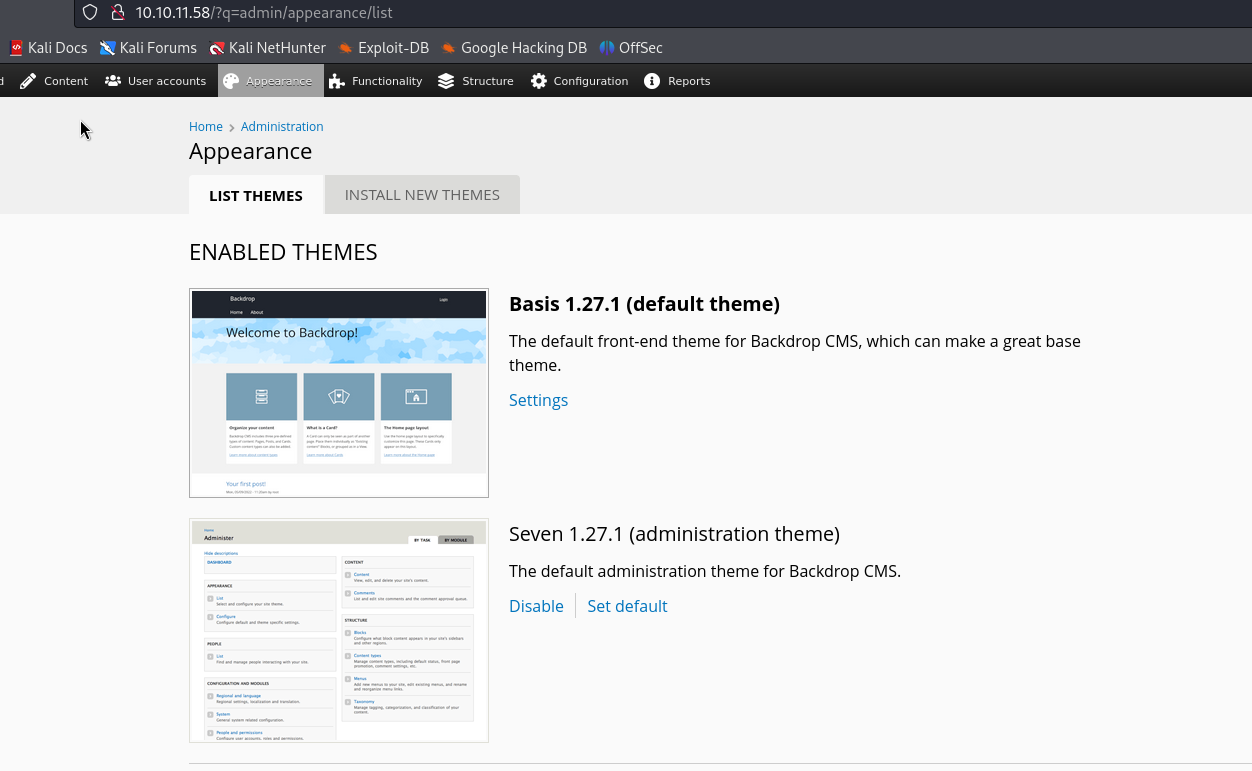Click the Basis theme preview thumbnail
Image resolution: width=1252 pixels, height=771 pixels.
339,393
